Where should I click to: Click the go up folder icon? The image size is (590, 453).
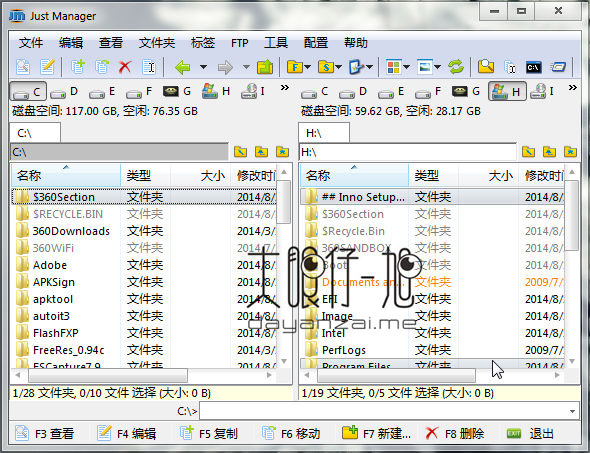click(x=265, y=67)
